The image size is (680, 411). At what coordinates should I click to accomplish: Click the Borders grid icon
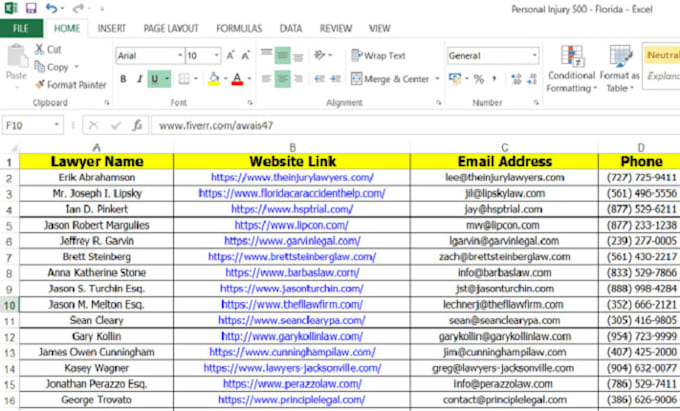pos(184,79)
